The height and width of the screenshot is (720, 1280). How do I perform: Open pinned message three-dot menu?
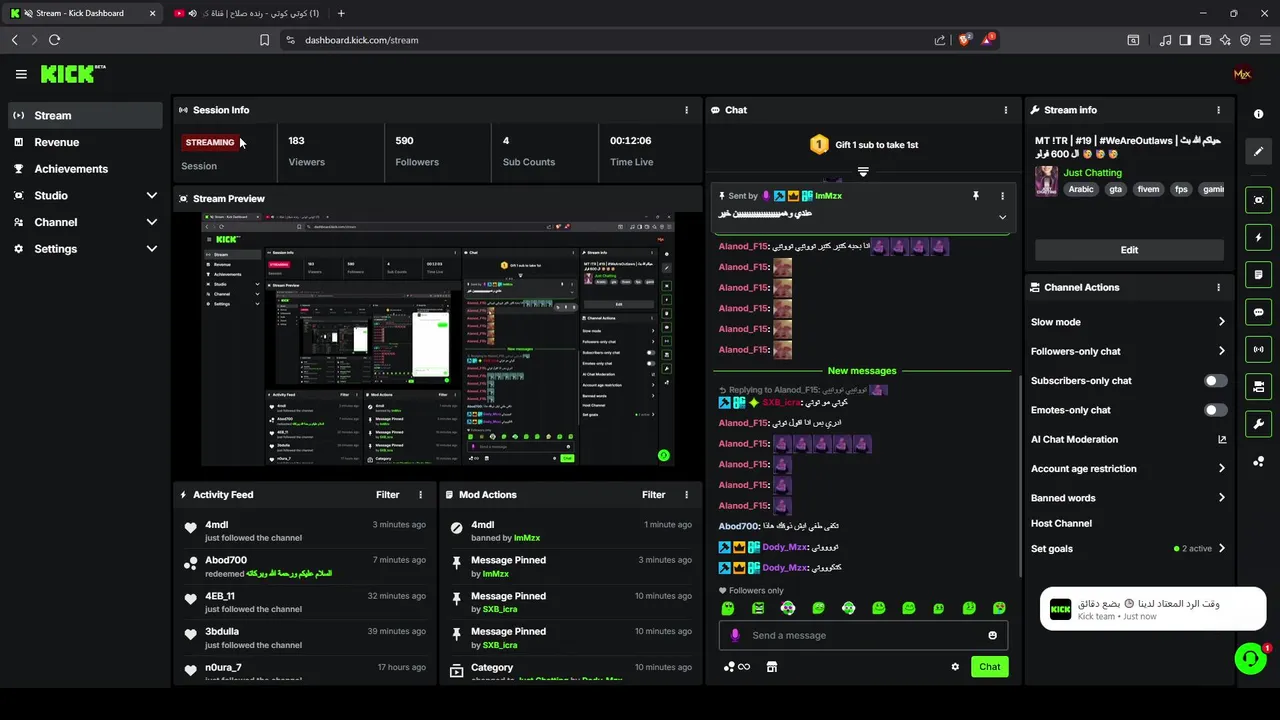1002,196
